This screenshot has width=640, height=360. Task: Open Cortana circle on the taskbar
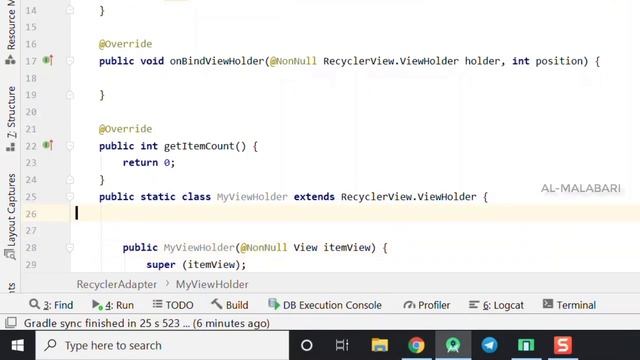point(307,345)
